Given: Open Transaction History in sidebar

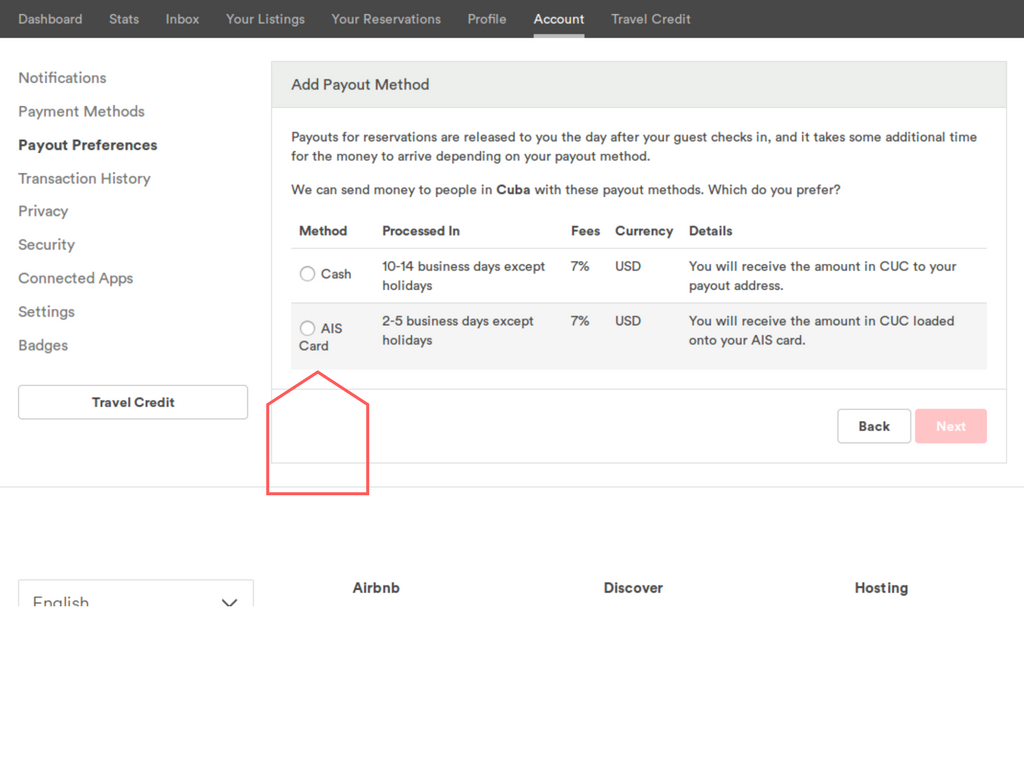Looking at the screenshot, I should click(x=84, y=178).
